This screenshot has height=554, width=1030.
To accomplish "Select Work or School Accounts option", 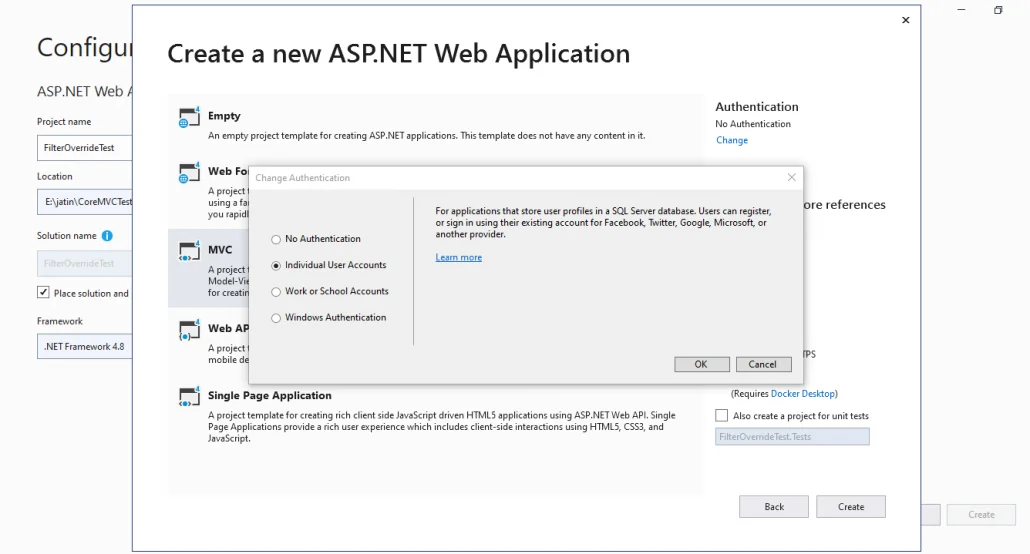I will pyautogui.click(x=276, y=292).
